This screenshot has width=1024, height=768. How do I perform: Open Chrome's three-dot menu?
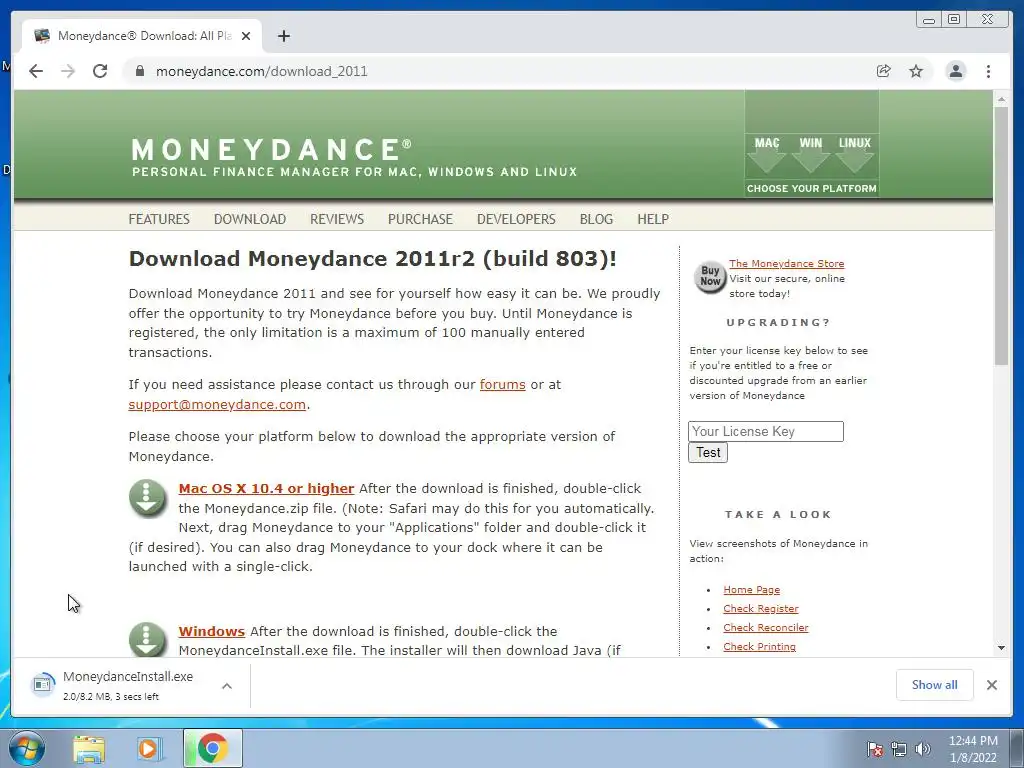pos(988,71)
